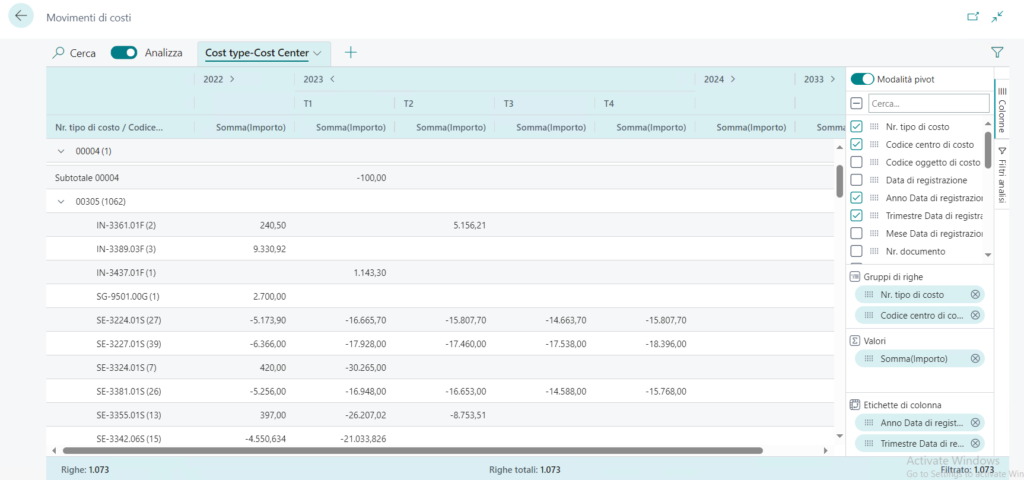The width and height of the screenshot is (1024, 480).
Task: Check Nr. documento checkbox
Action: 857,251
